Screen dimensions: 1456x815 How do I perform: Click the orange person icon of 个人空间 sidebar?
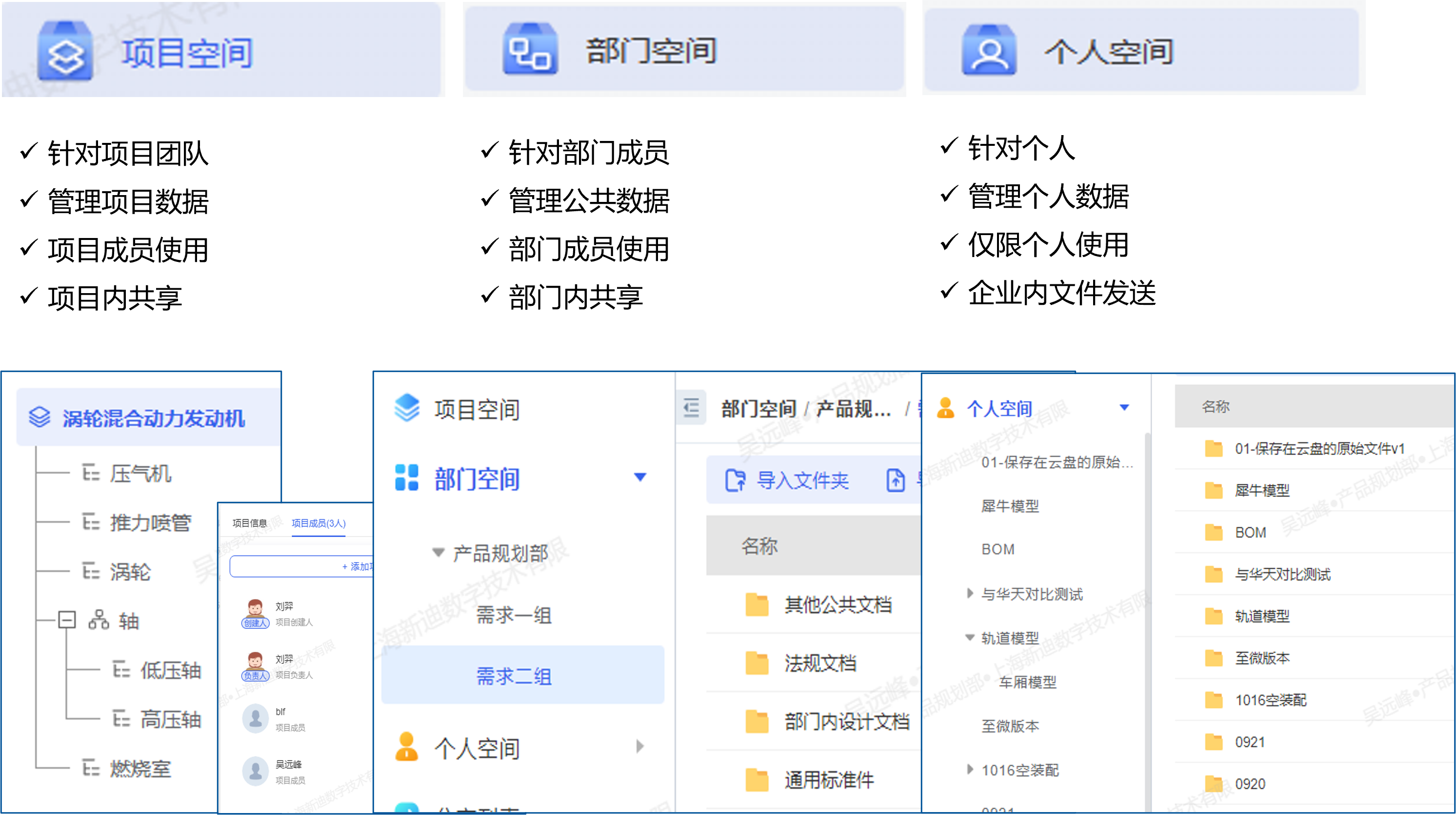406,747
